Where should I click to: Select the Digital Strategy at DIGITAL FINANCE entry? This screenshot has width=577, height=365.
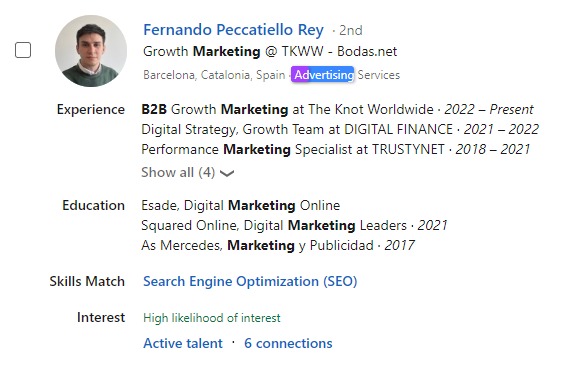coord(340,130)
